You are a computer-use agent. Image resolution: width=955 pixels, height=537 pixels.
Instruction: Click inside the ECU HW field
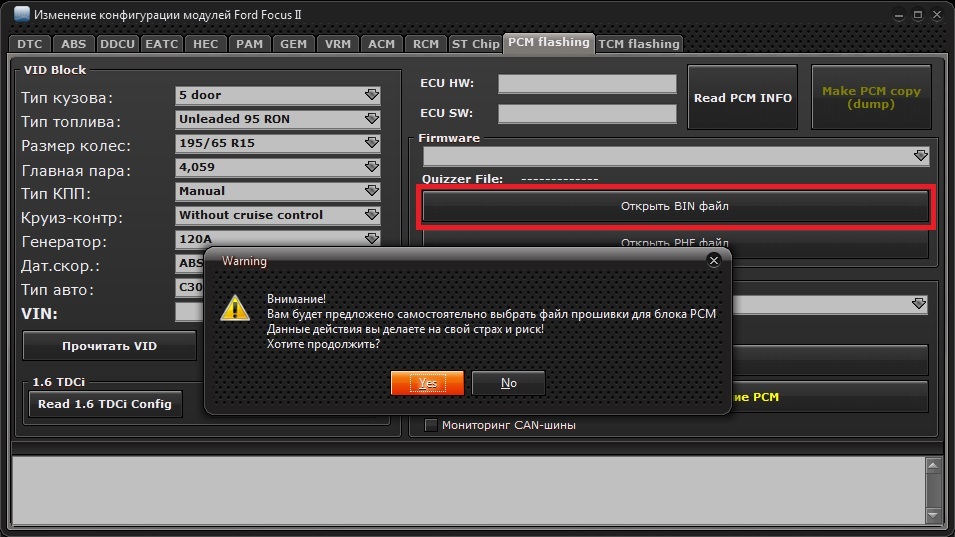(x=587, y=84)
